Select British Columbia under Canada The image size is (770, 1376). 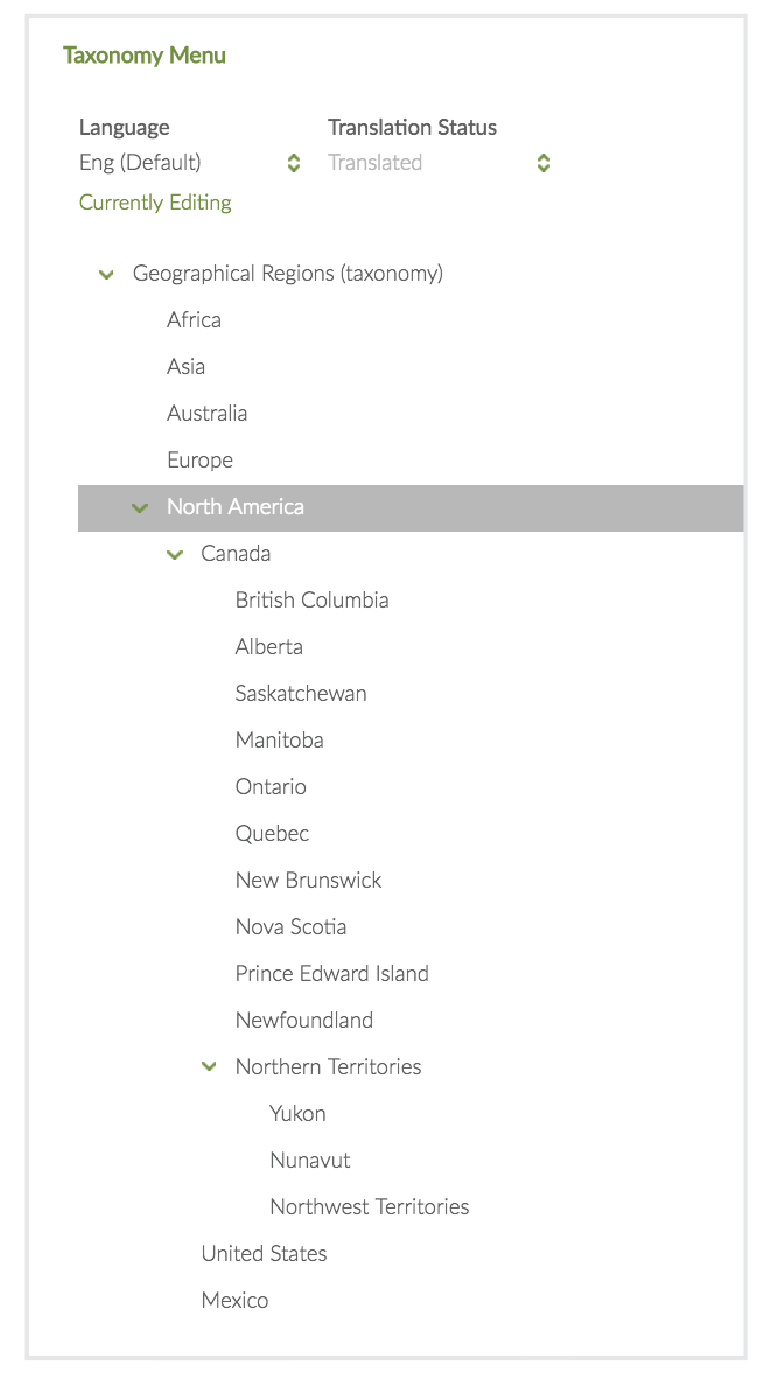[x=312, y=601]
